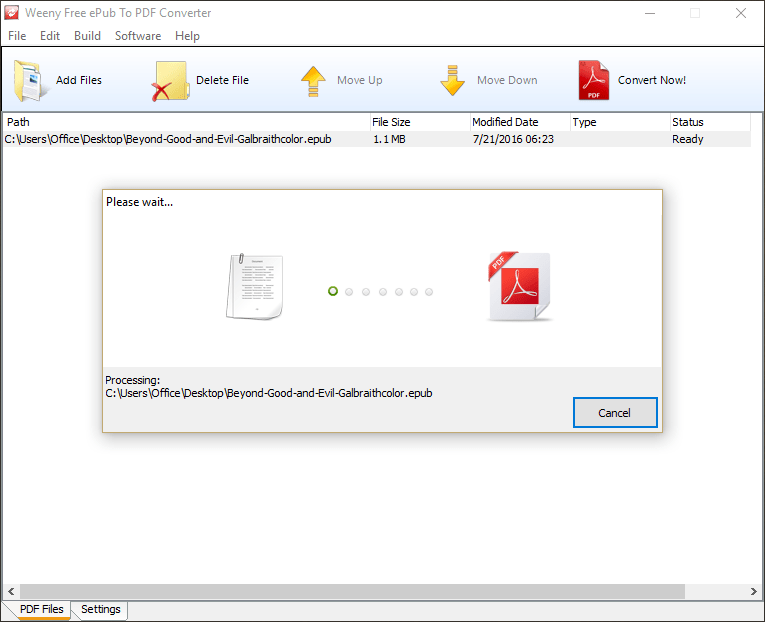Click the 7/21/2016 06:23 date cell
765x622 pixels.
pos(513,139)
